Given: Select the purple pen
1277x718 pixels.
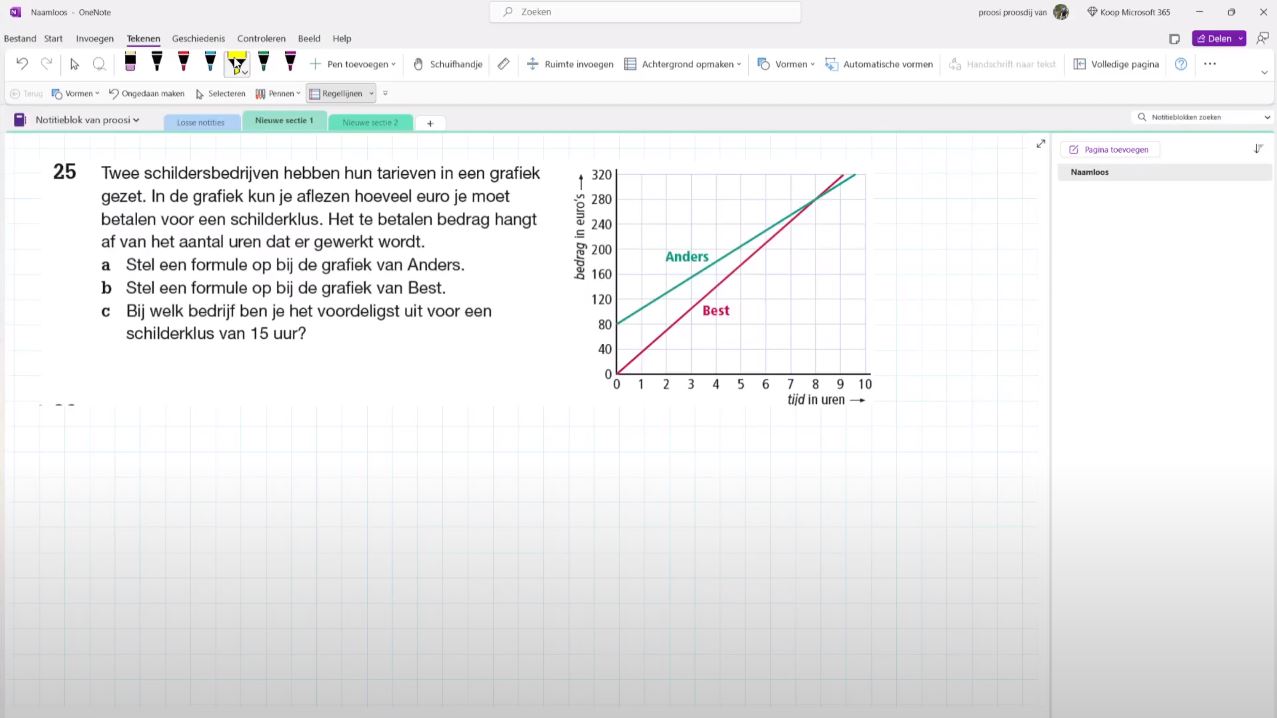Looking at the screenshot, I should 290,62.
